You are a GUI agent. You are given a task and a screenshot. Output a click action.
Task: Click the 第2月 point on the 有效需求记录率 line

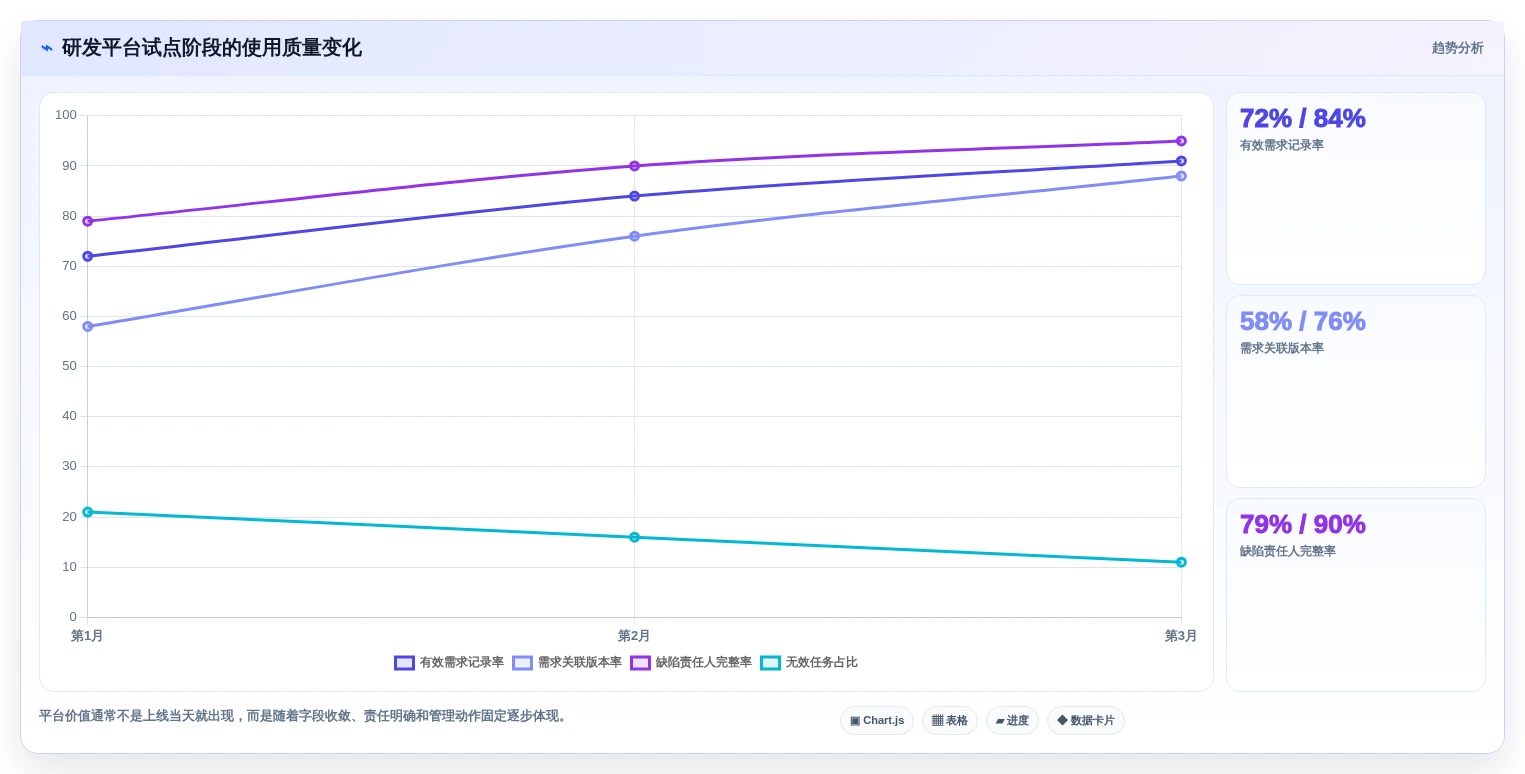click(x=634, y=196)
